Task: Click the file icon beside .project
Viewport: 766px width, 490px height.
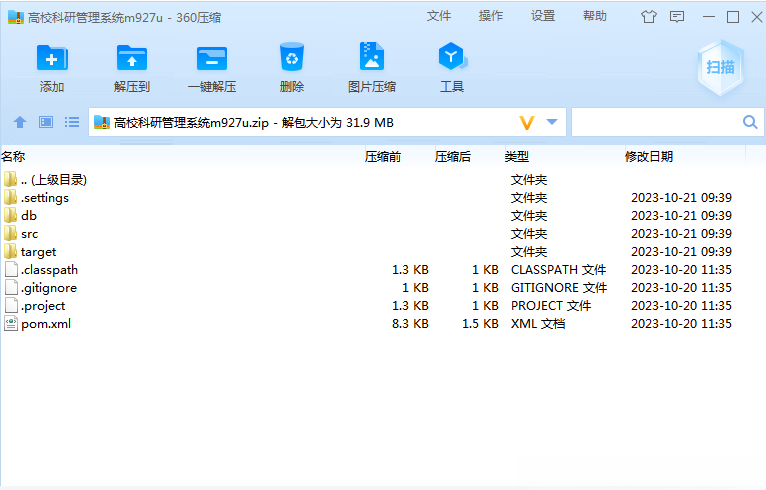Action: (x=11, y=306)
